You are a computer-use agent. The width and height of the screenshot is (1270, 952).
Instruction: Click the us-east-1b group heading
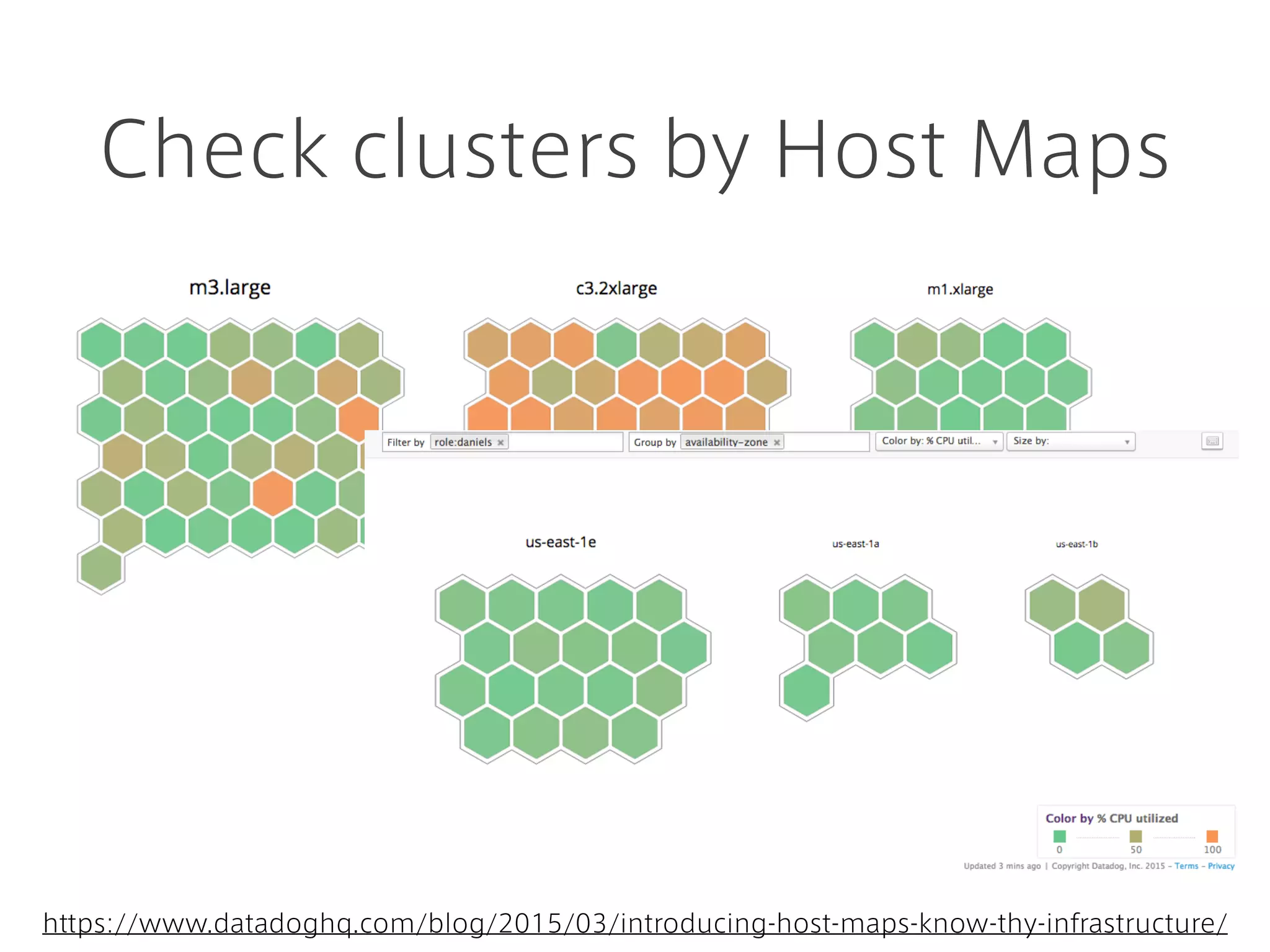[x=1077, y=544]
